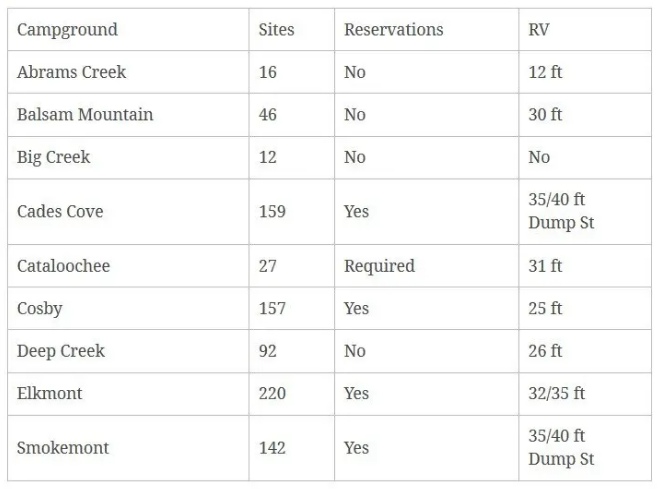Click the Cataloochee campground name
659x489 pixels.
63,266
